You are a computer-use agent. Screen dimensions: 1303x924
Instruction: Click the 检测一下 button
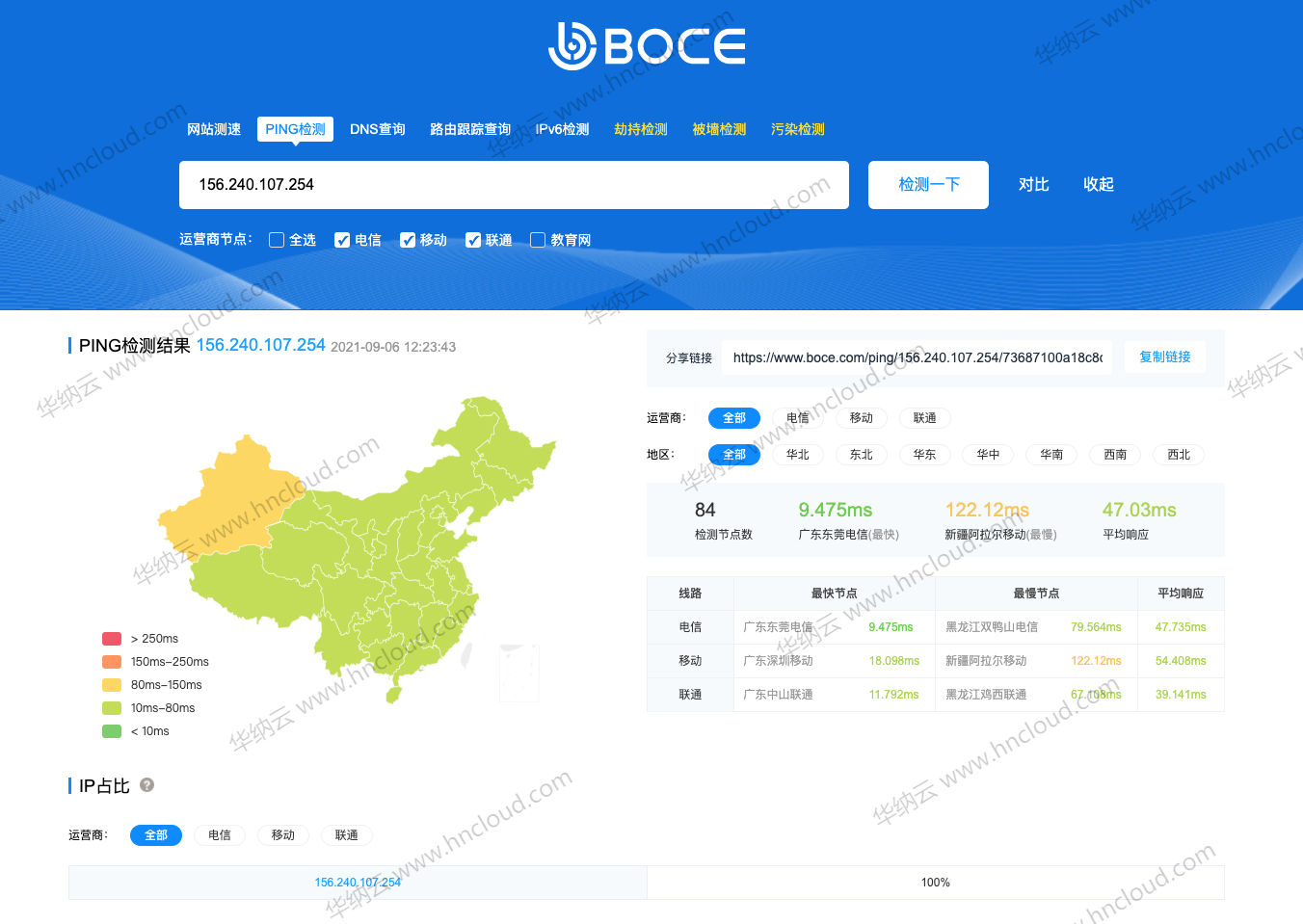click(x=928, y=185)
